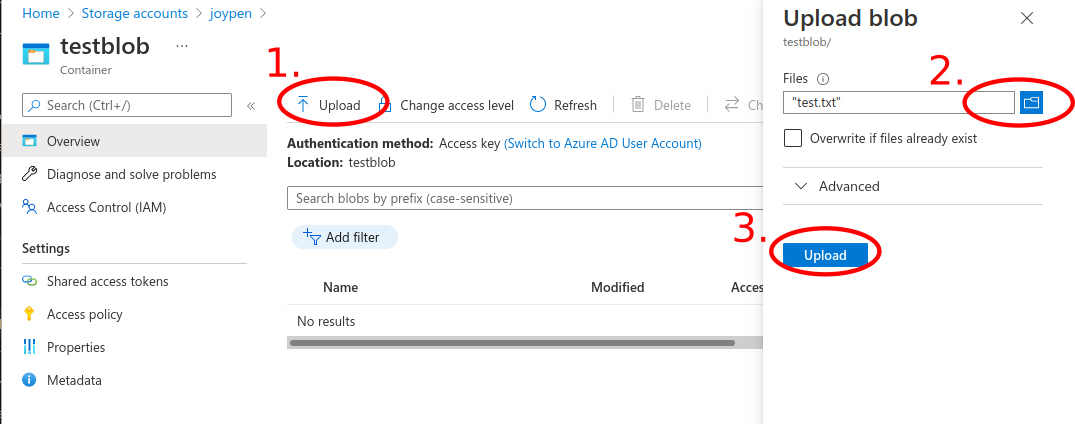Open Overview in sidebar
This screenshot has width=1075, height=424.
pos(134,141)
